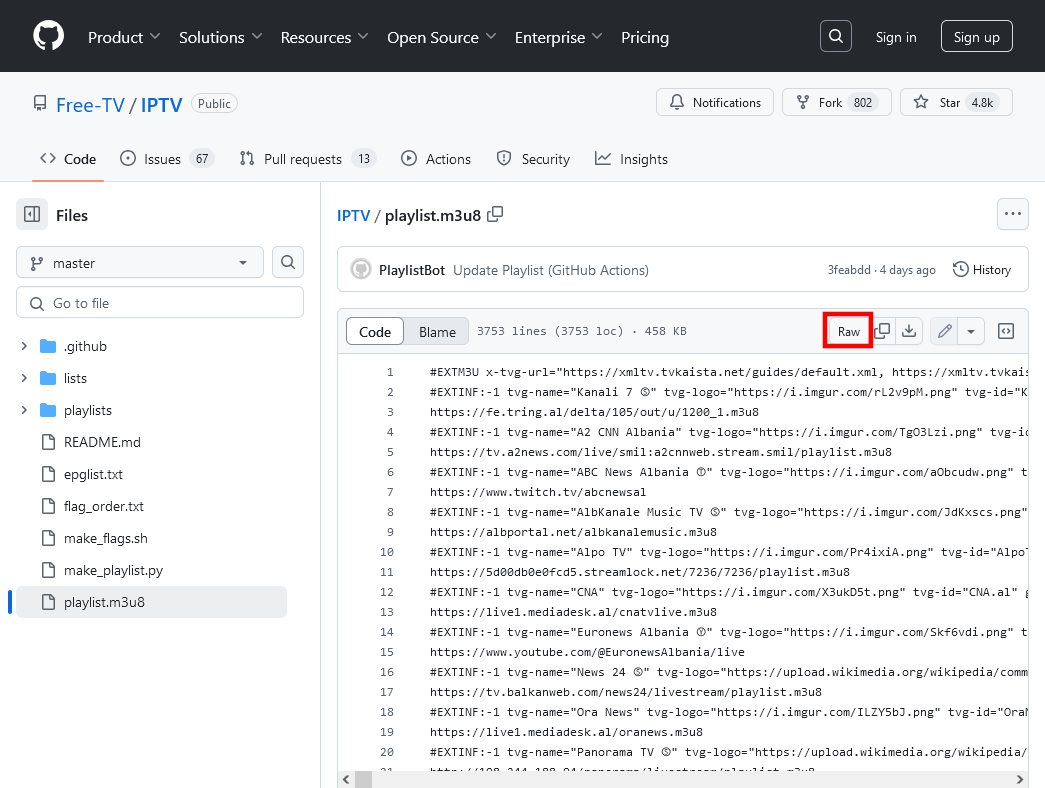Open PlaylistBot author link
Screen dimensions: 1045x788
tap(412, 270)
